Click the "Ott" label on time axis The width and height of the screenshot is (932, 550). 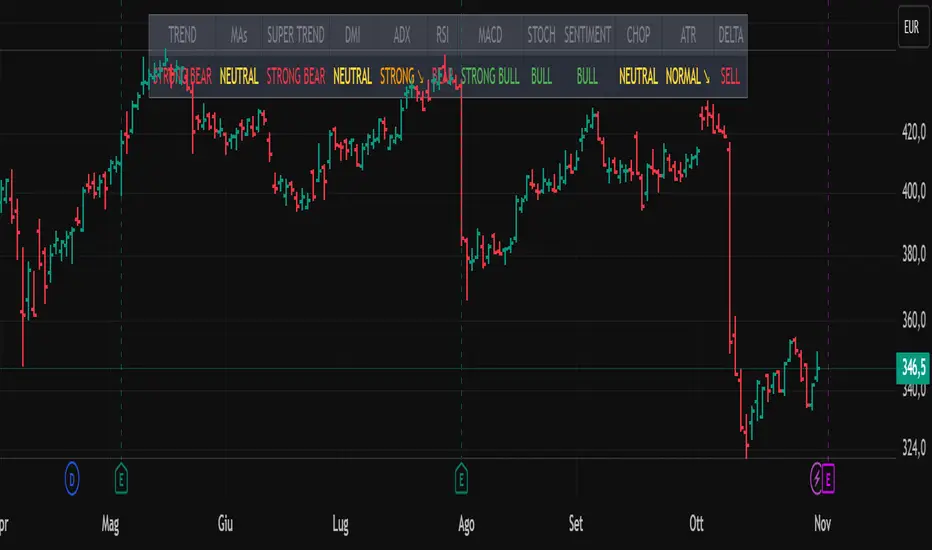[x=700, y=521]
